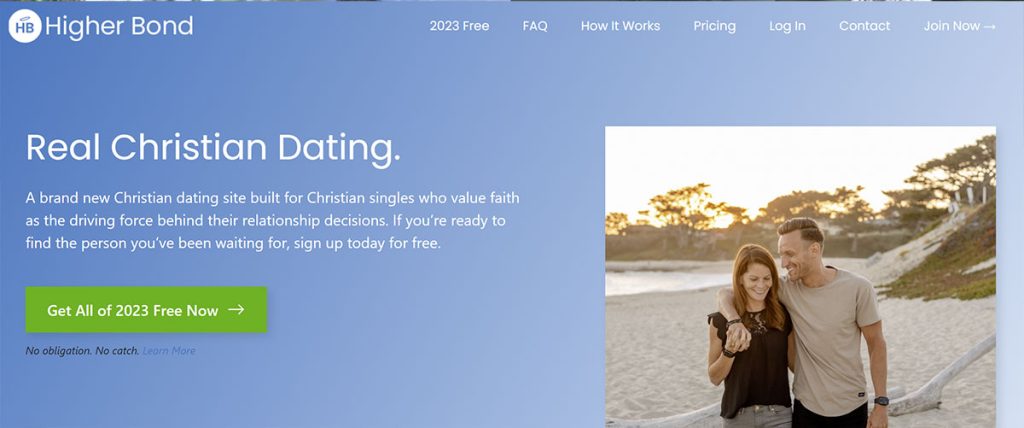The height and width of the screenshot is (428, 1024).
Task: Open the Contact page link
Action: point(865,26)
